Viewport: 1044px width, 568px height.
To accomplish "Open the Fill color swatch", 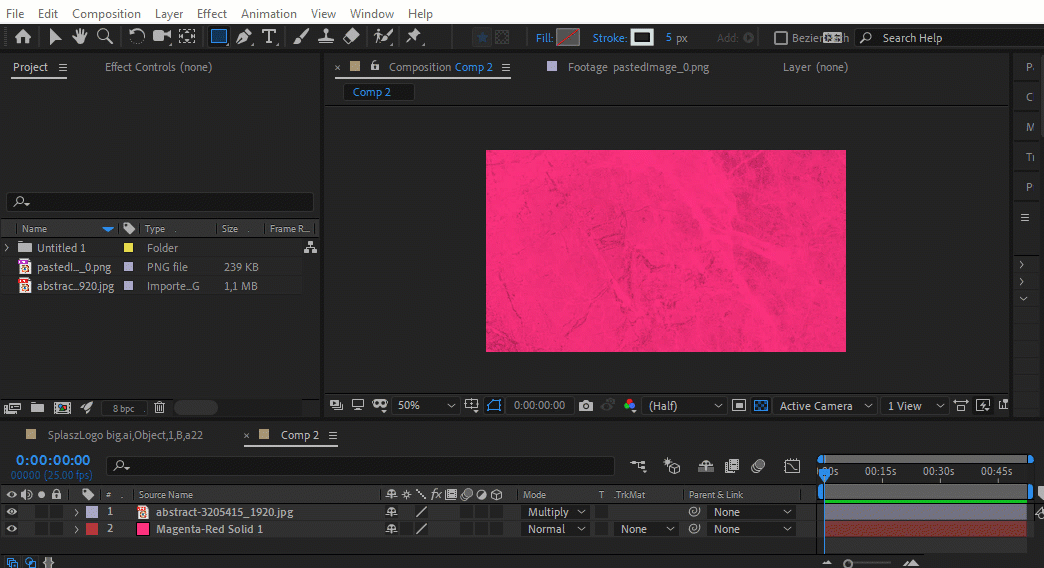I will 568,37.
